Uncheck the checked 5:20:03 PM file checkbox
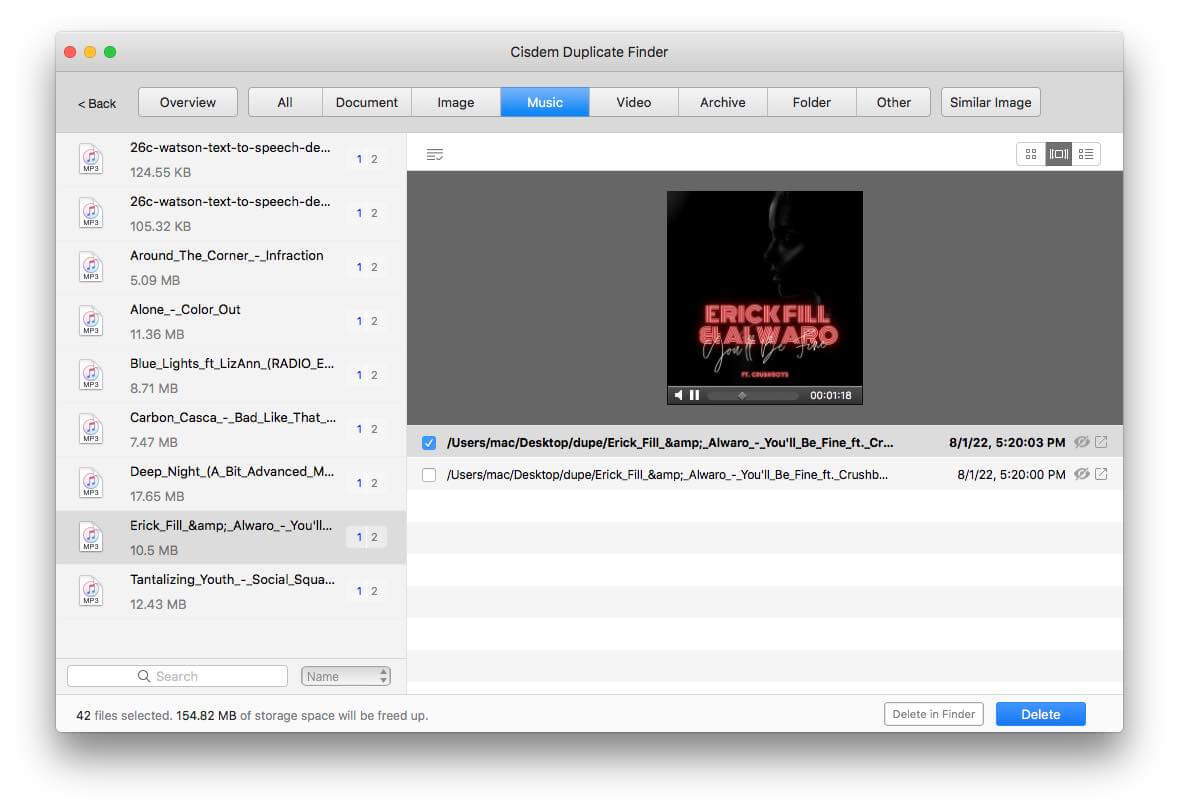This screenshot has width=1179, height=812. pyautogui.click(x=429, y=443)
